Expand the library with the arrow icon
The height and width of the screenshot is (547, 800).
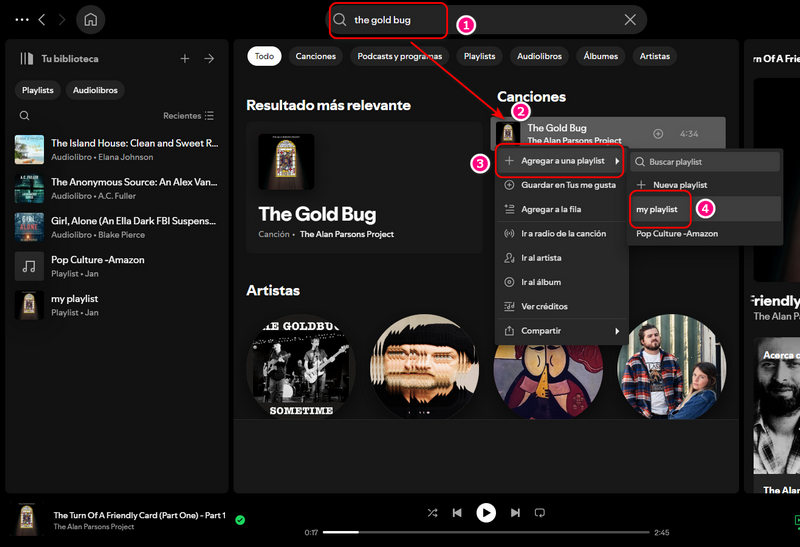[209, 59]
